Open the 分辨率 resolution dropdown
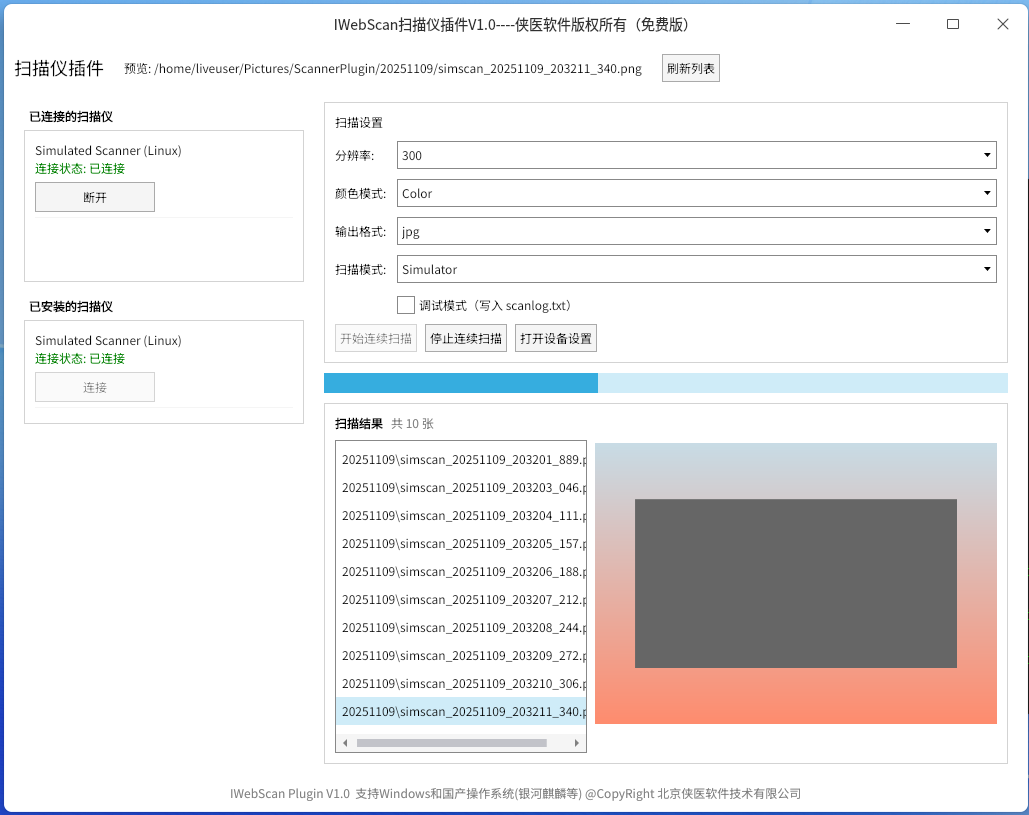Screen dimensions: 1029x815 coord(696,155)
